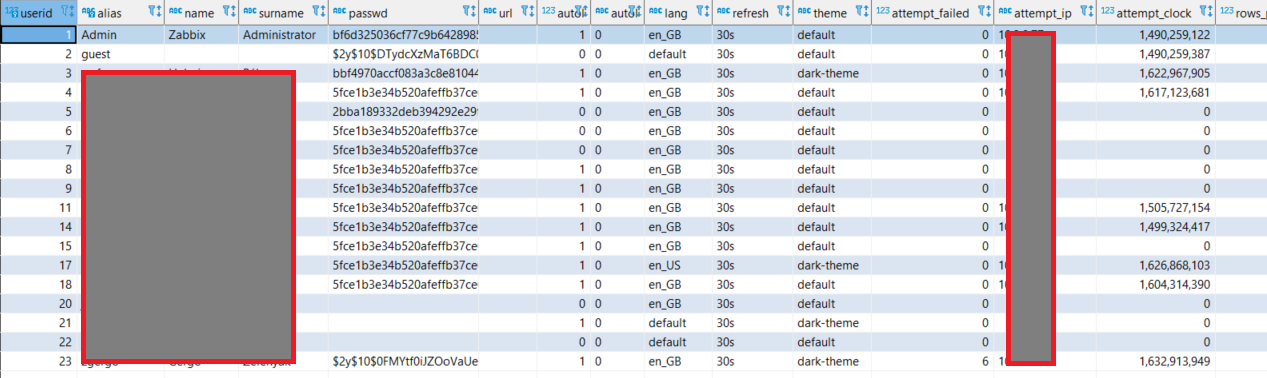
Task: Select the theme column header
Action: [832, 12]
